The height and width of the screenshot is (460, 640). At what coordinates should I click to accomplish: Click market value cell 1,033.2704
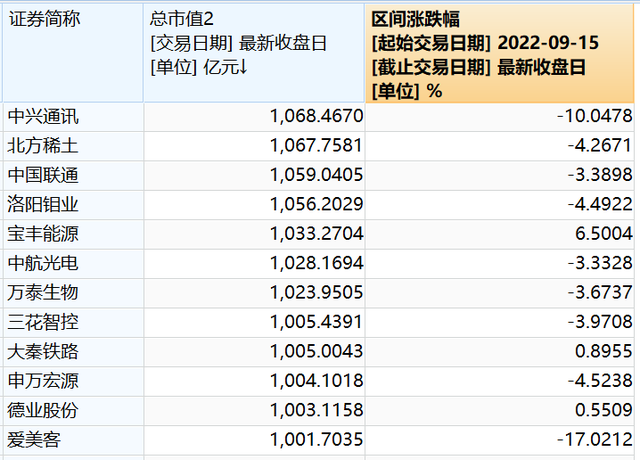[254, 234]
